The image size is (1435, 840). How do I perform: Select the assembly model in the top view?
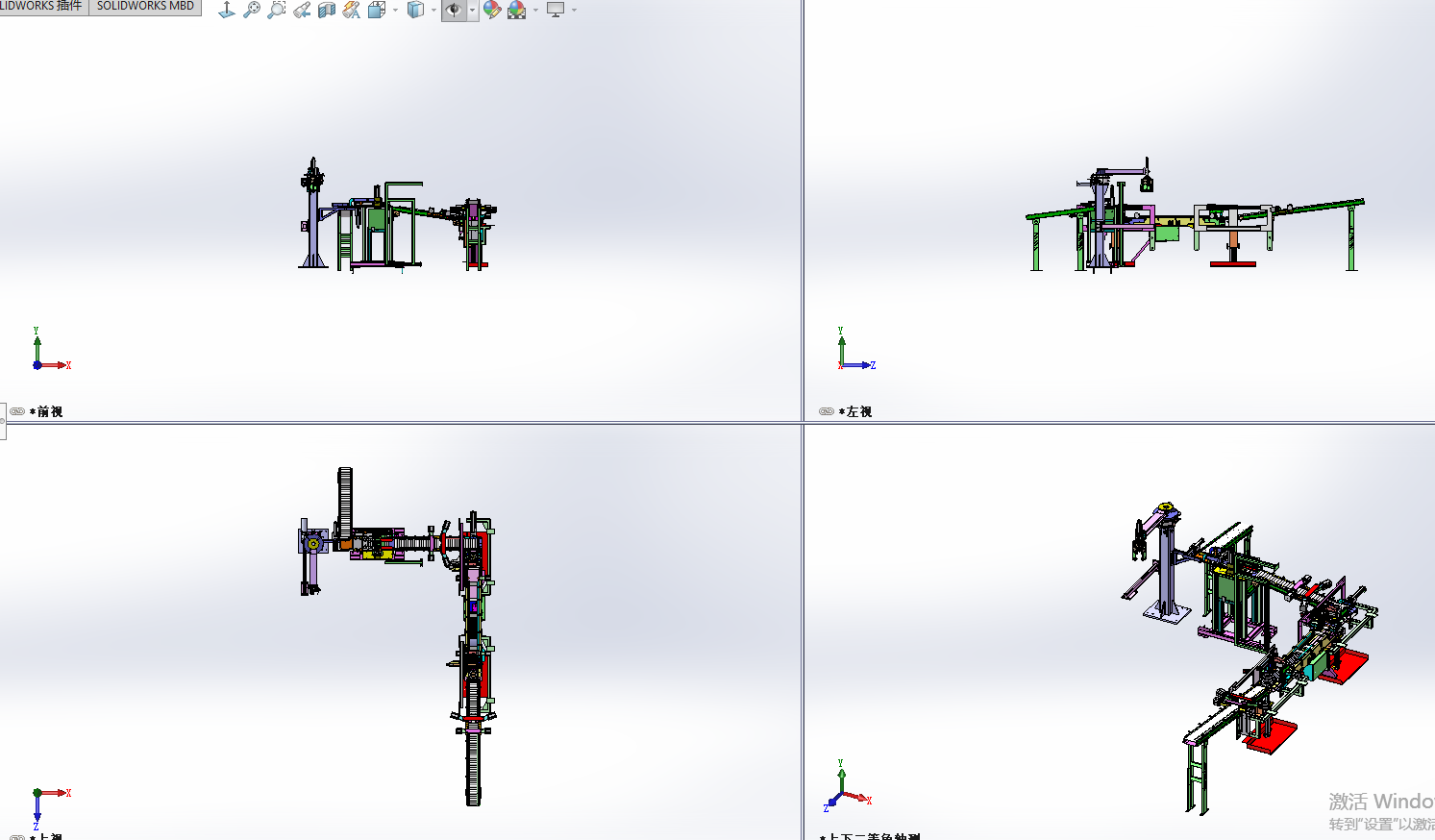(x=397, y=636)
